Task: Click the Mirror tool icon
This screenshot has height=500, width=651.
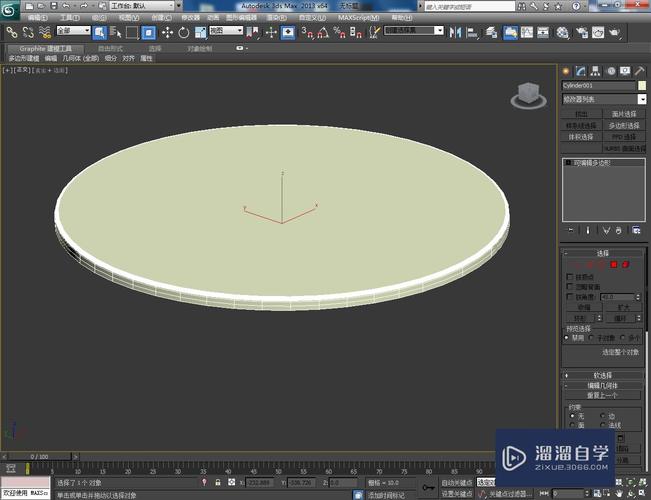Action: click(x=455, y=32)
